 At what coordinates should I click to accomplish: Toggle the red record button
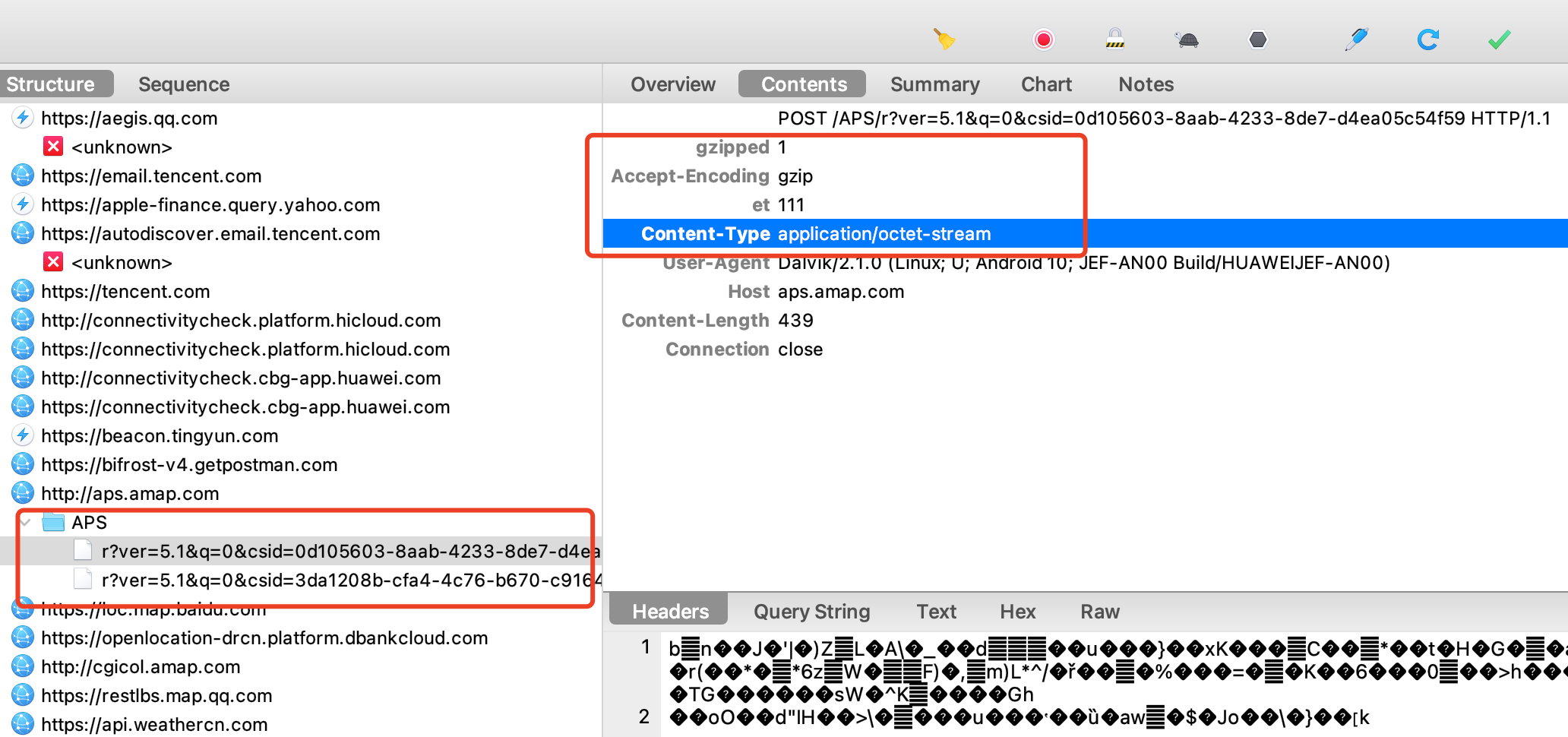point(1043,39)
